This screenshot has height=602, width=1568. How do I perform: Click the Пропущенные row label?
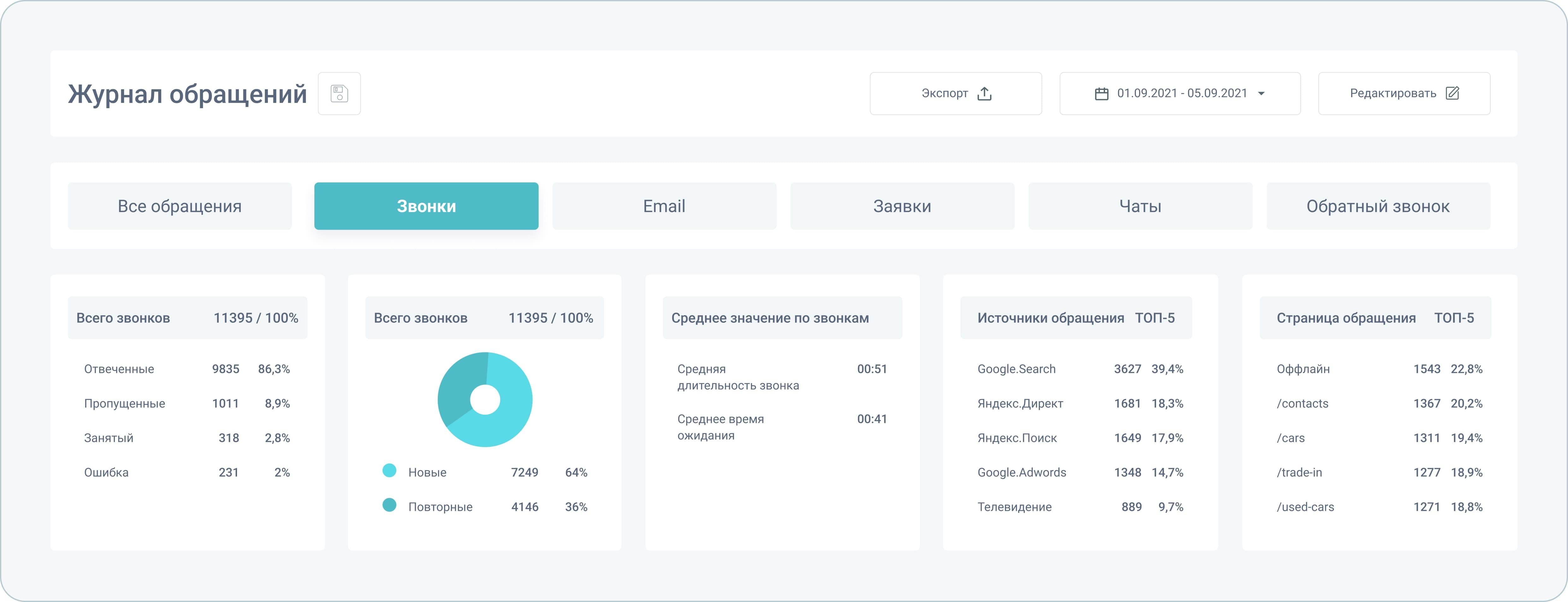point(124,404)
